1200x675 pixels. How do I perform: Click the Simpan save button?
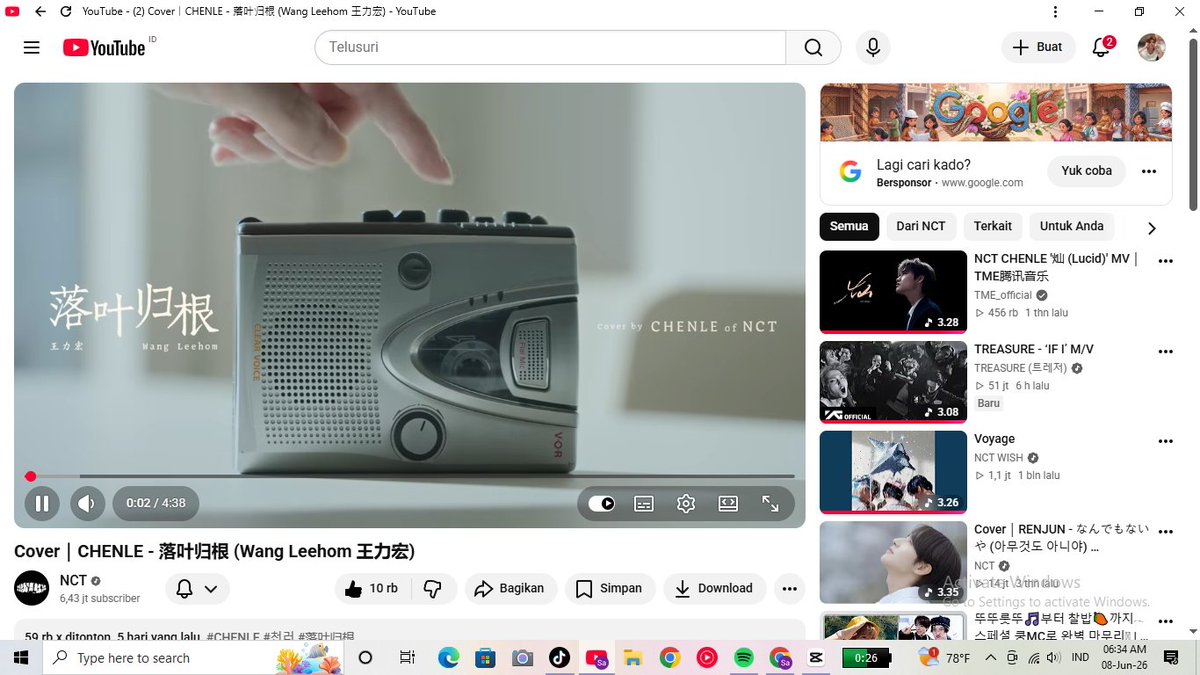[x=610, y=589]
